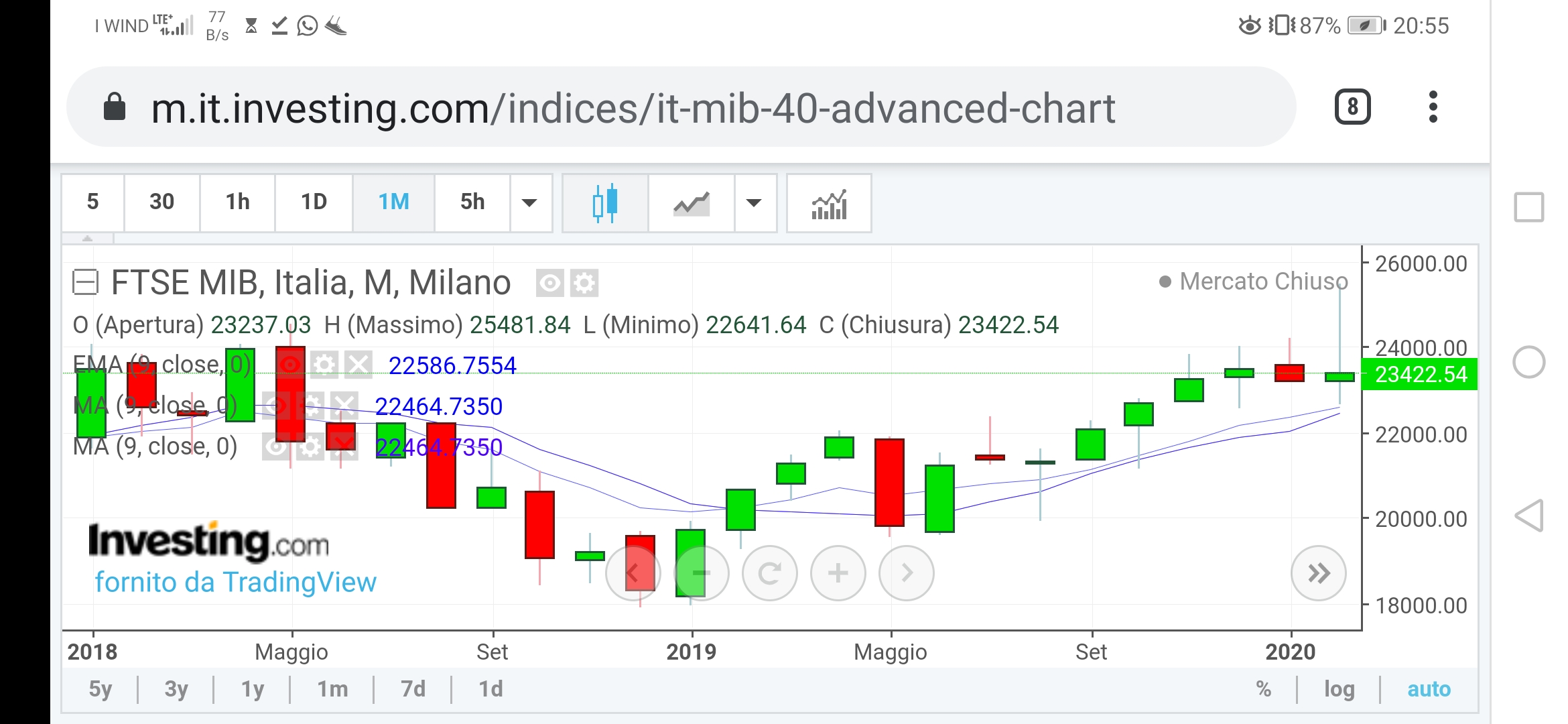The width and height of the screenshot is (1568, 724).
Task: Switch to the 1D timeframe
Action: (314, 202)
